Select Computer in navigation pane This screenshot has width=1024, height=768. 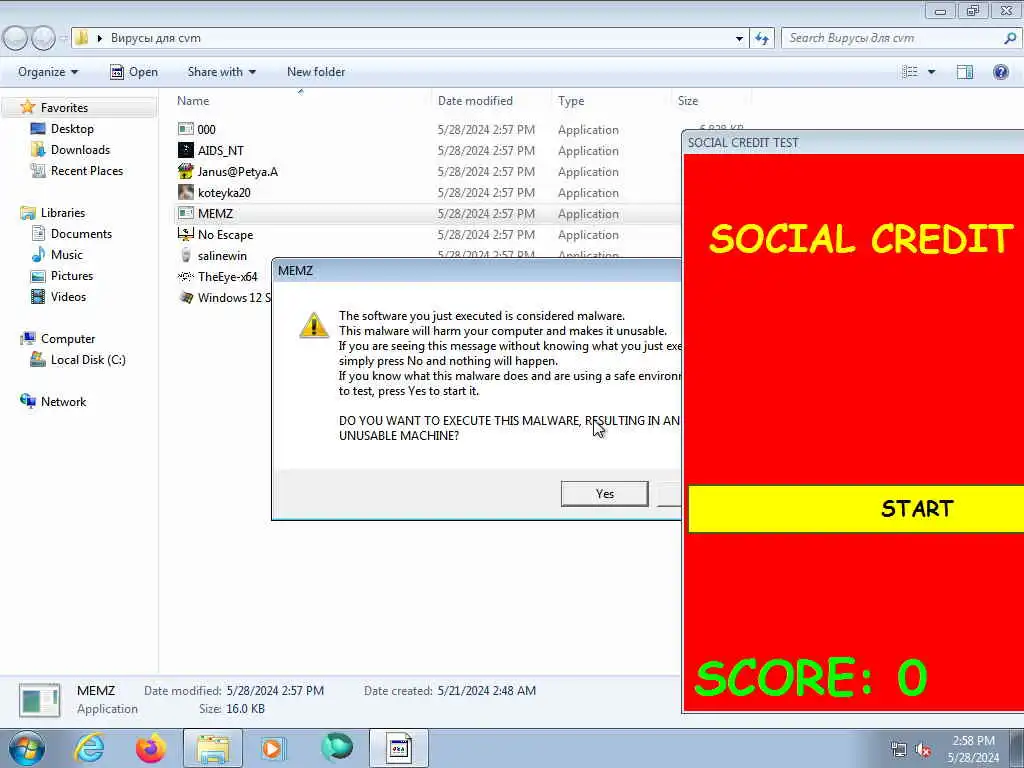(x=67, y=338)
